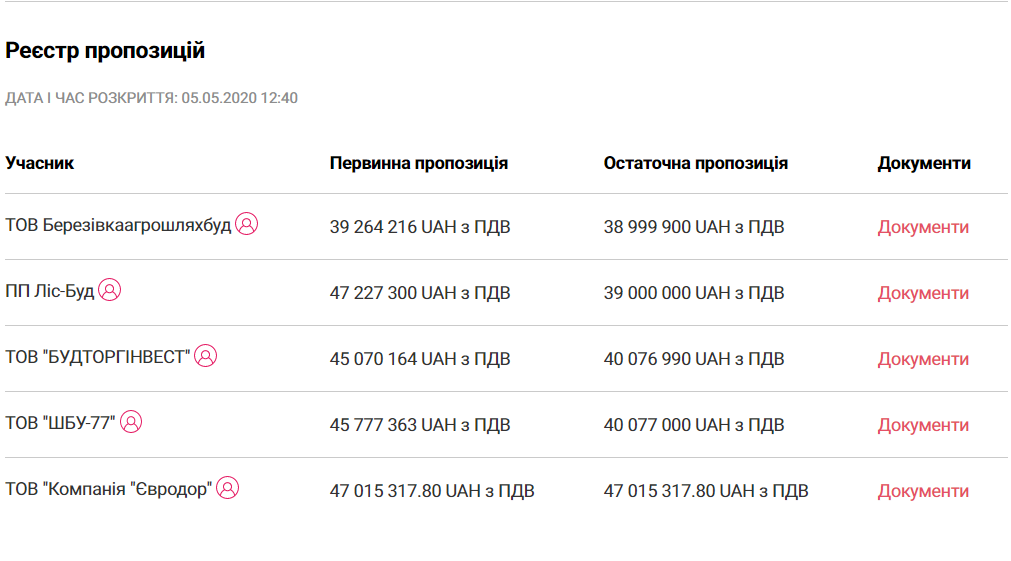
Task: Open Документи link for ПП Ліс-Буд
Action: (923, 293)
